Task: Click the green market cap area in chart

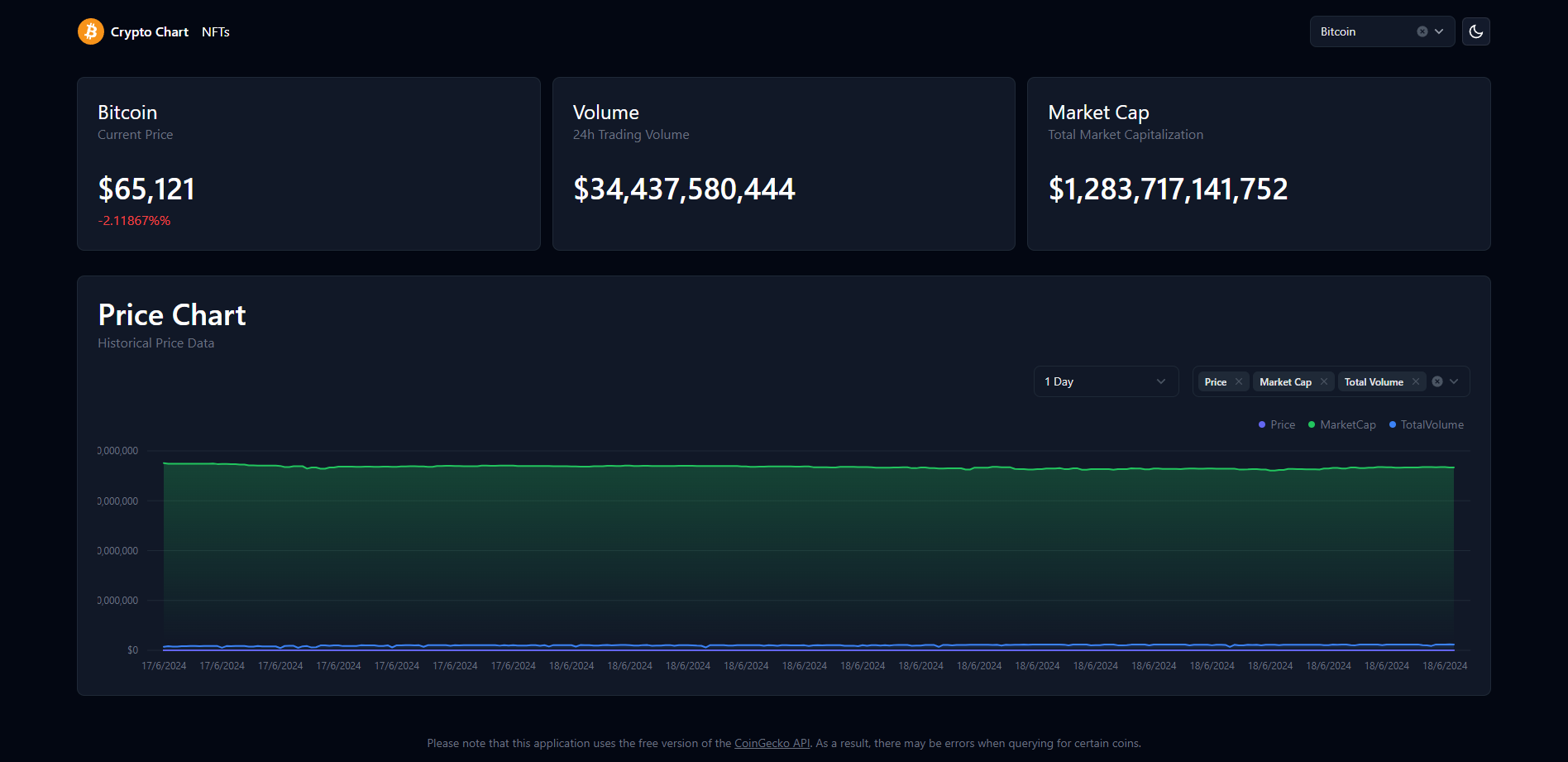Action: click(x=808, y=546)
